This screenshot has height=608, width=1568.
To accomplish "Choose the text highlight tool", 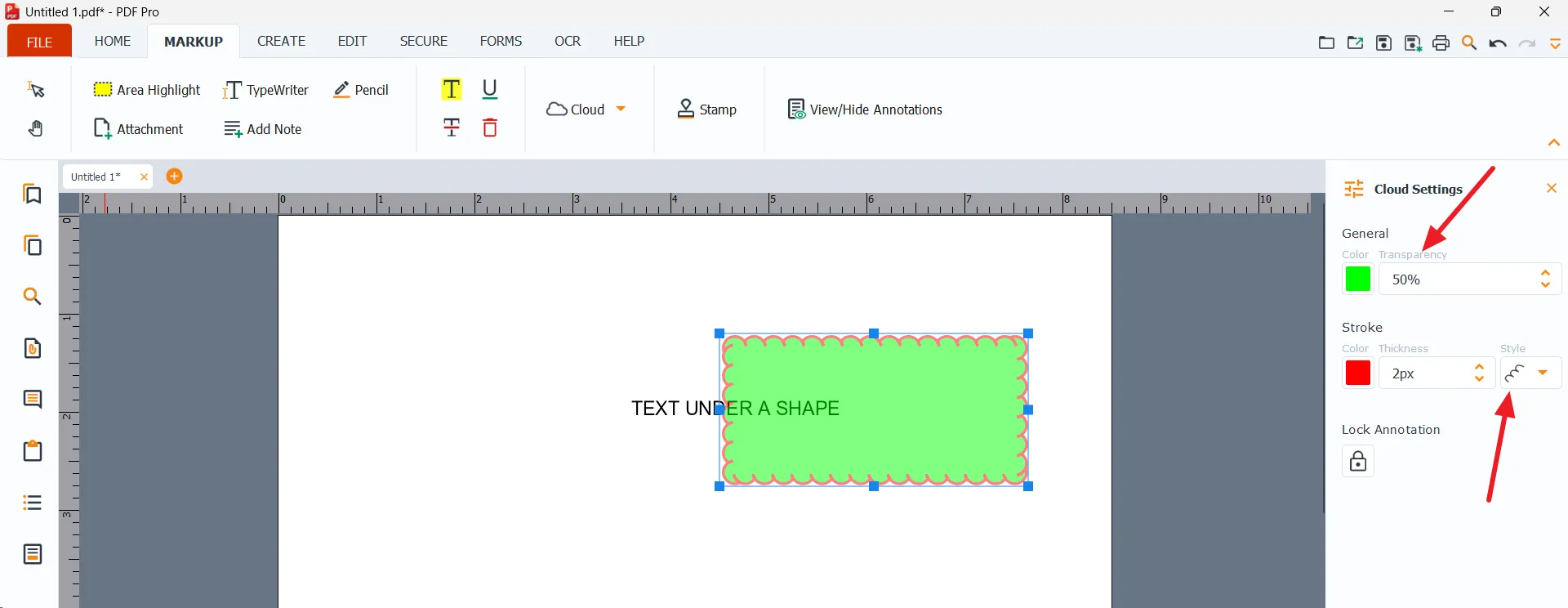I will 452,90.
